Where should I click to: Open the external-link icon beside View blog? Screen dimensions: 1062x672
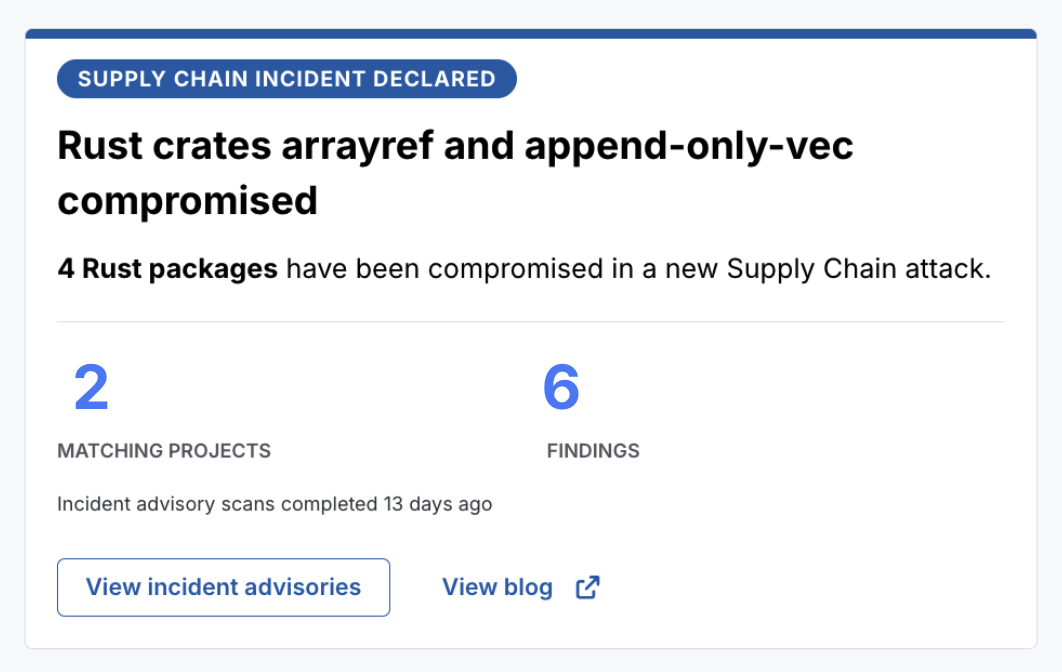[587, 587]
